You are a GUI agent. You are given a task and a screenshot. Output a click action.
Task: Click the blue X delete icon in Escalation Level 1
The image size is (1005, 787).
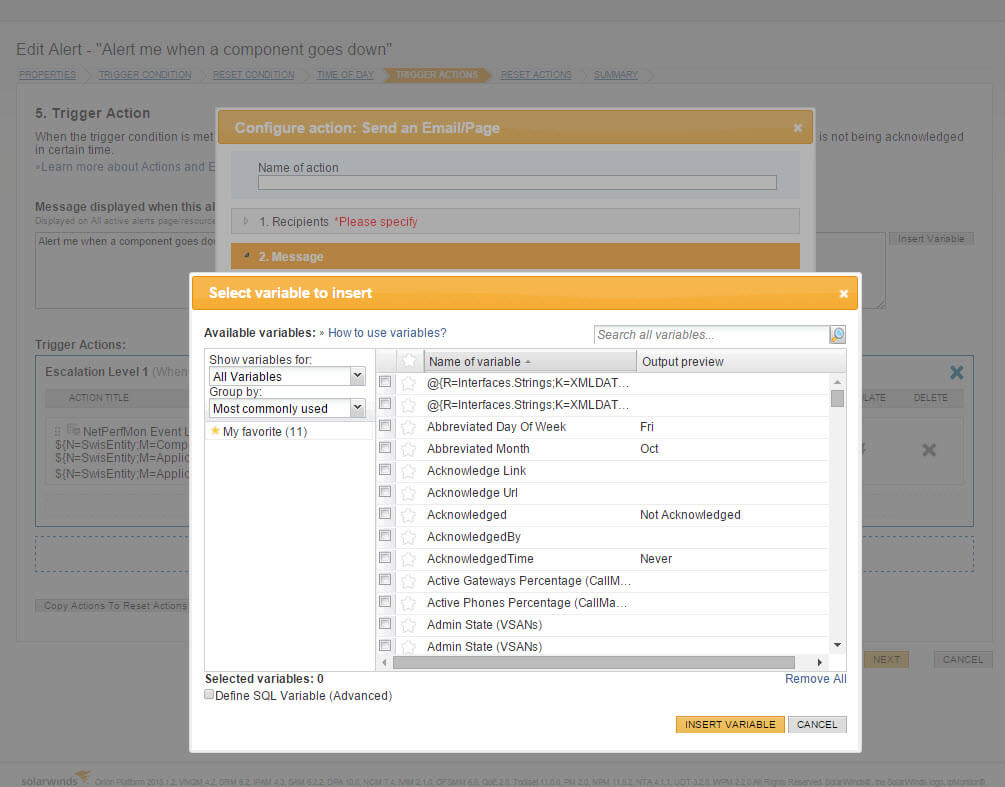[x=956, y=371]
